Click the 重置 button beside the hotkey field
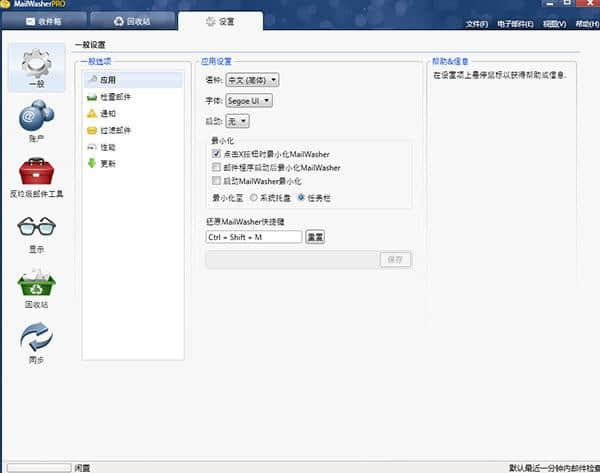The width and height of the screenshot is (600, 473). (x=314, y=237)
